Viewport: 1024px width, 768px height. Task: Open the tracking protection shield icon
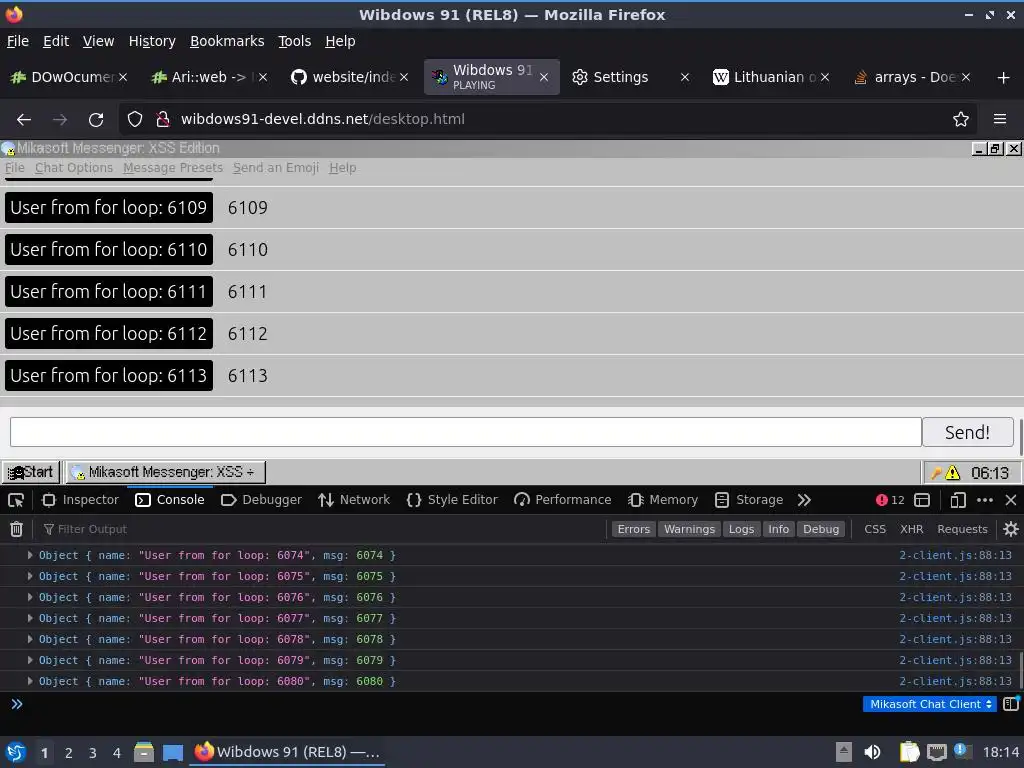(135, 120)
